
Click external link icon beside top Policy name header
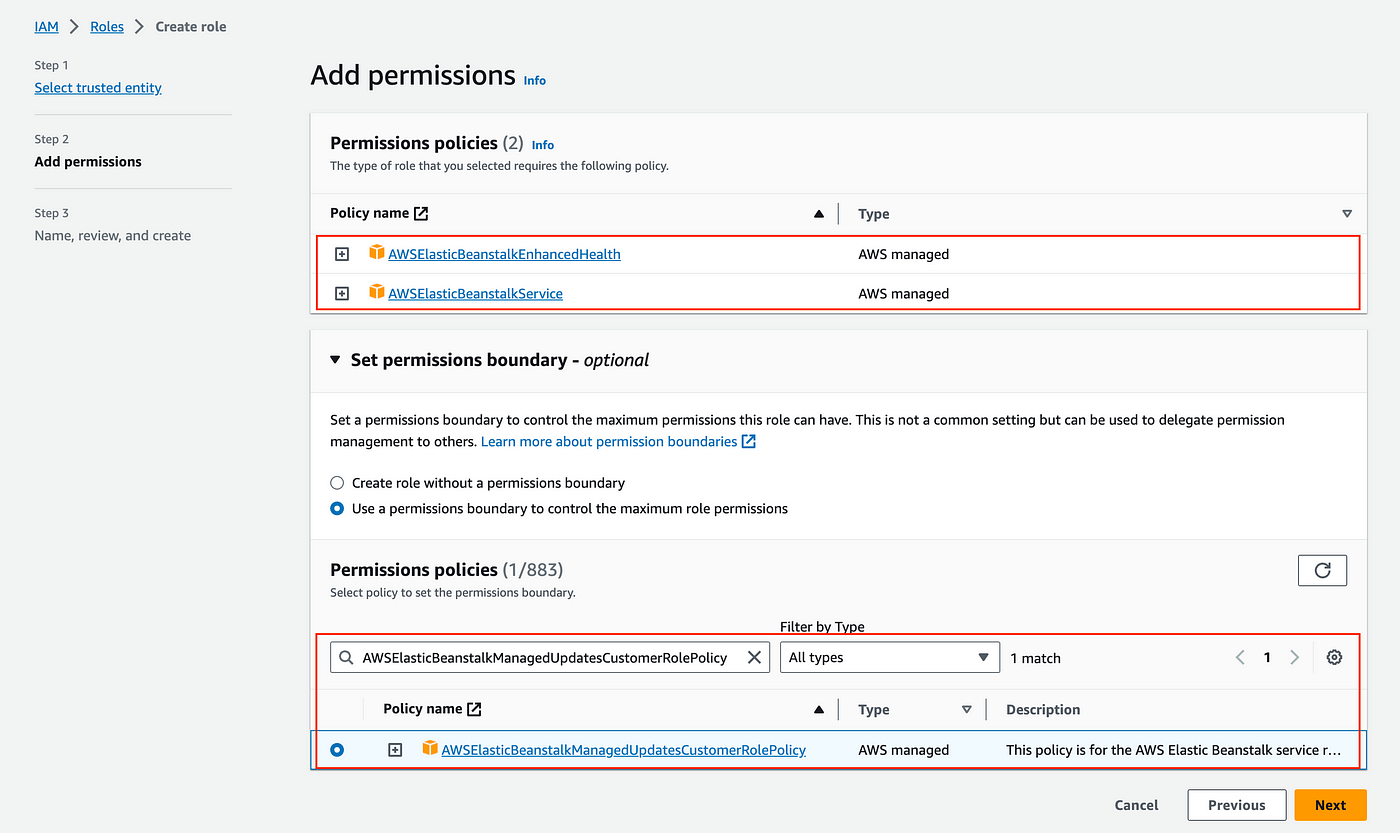point(421,213)
